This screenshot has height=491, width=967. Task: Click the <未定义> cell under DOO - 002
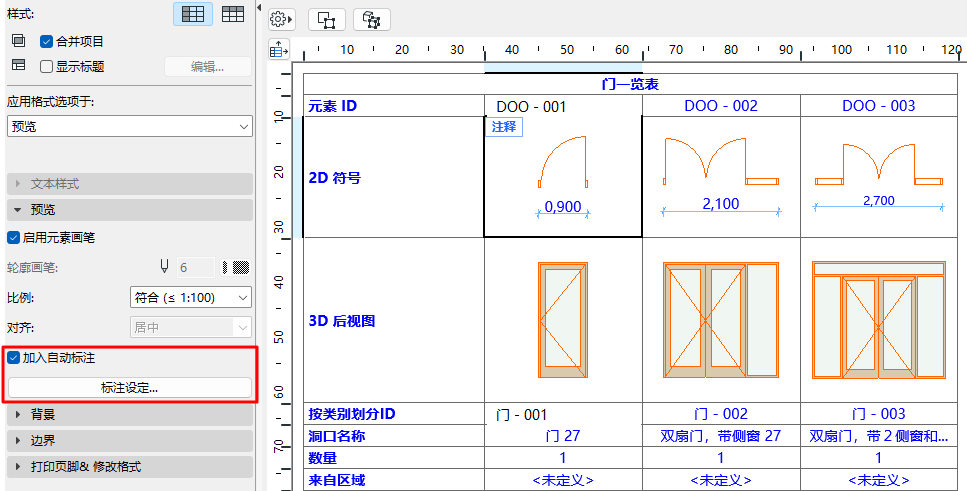pyautogui.click(x=721, y=480)
